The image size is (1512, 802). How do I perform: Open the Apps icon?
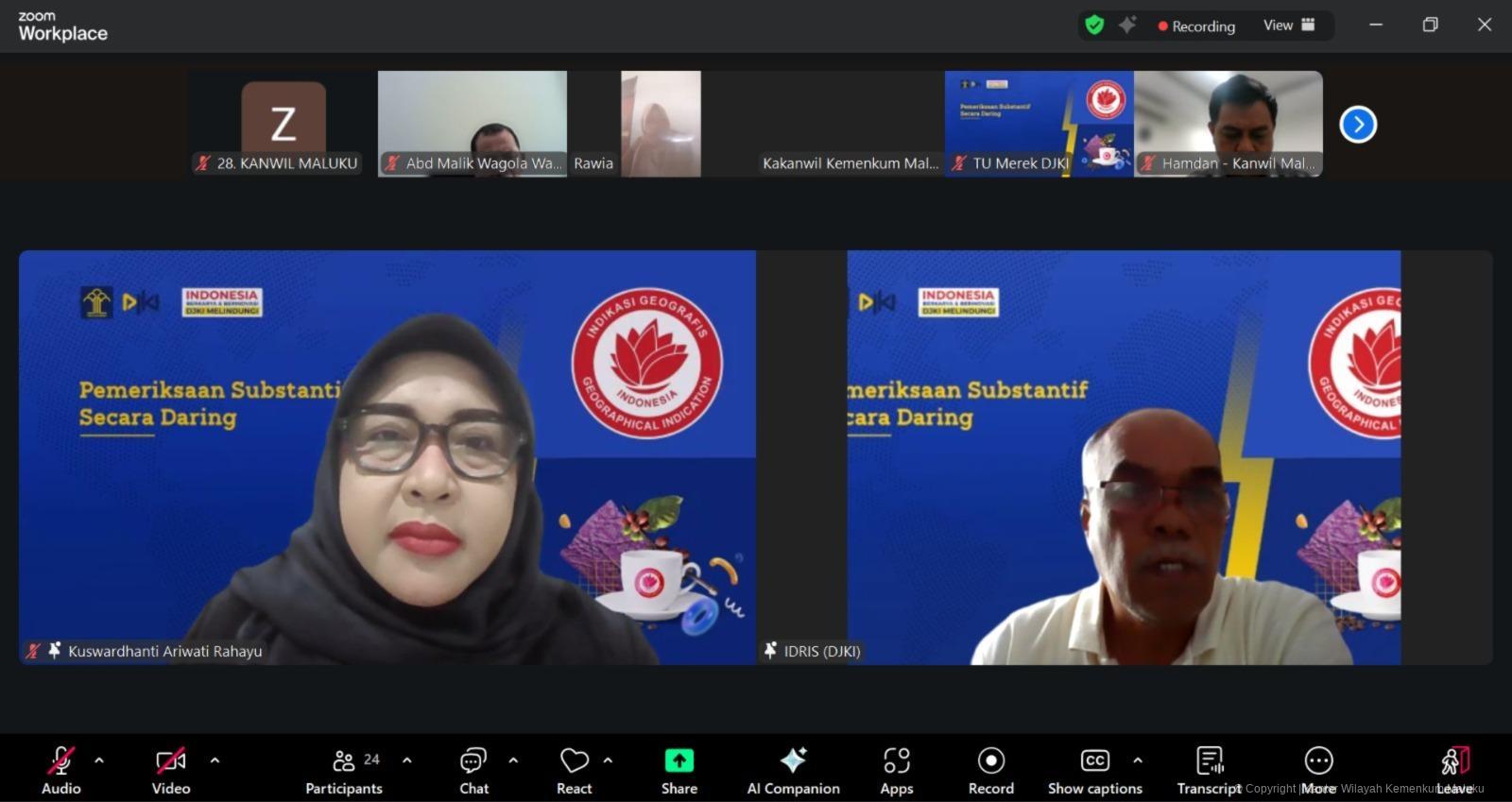click(896, 760)
